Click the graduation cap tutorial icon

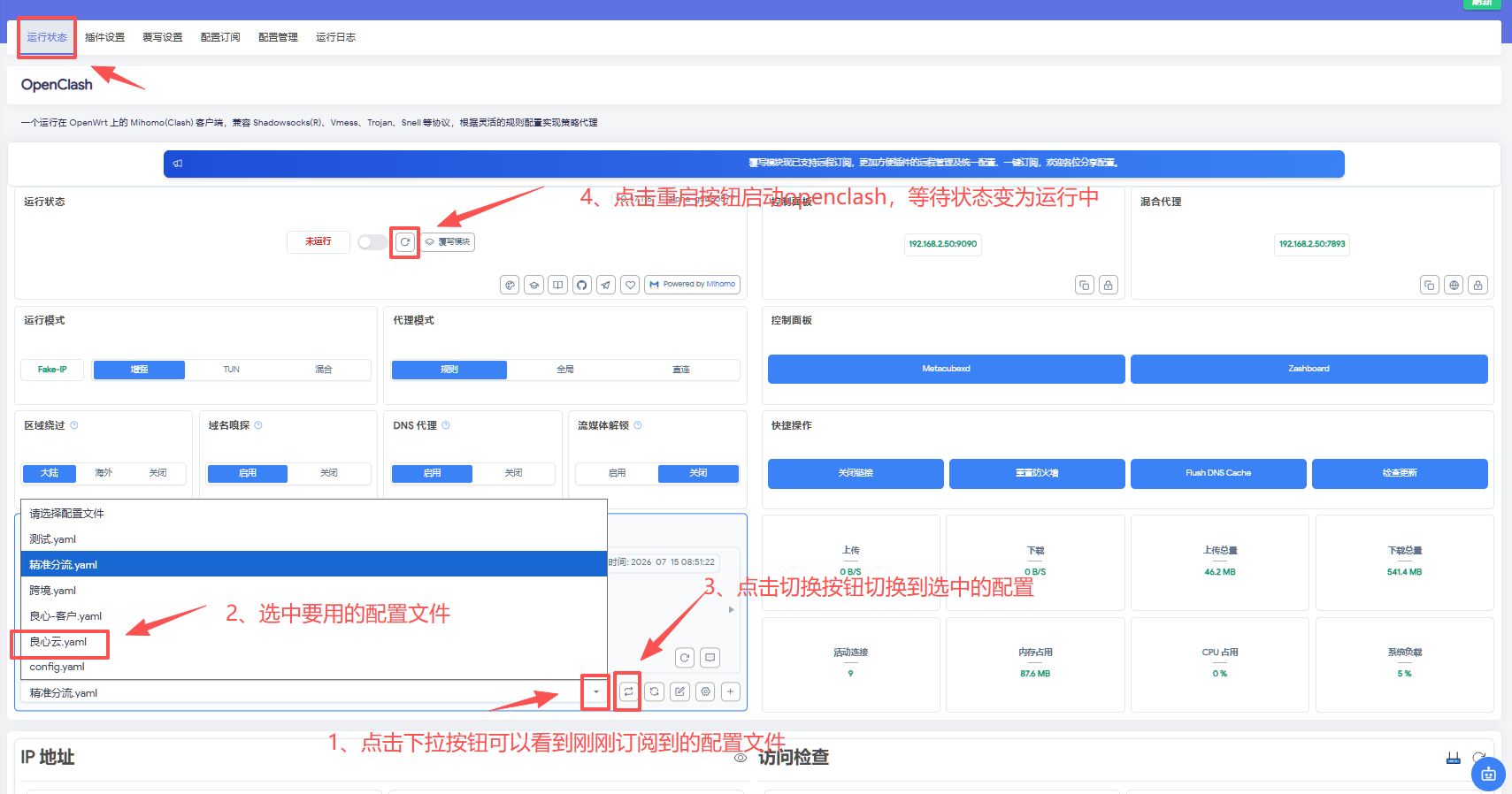coord(533,285)
